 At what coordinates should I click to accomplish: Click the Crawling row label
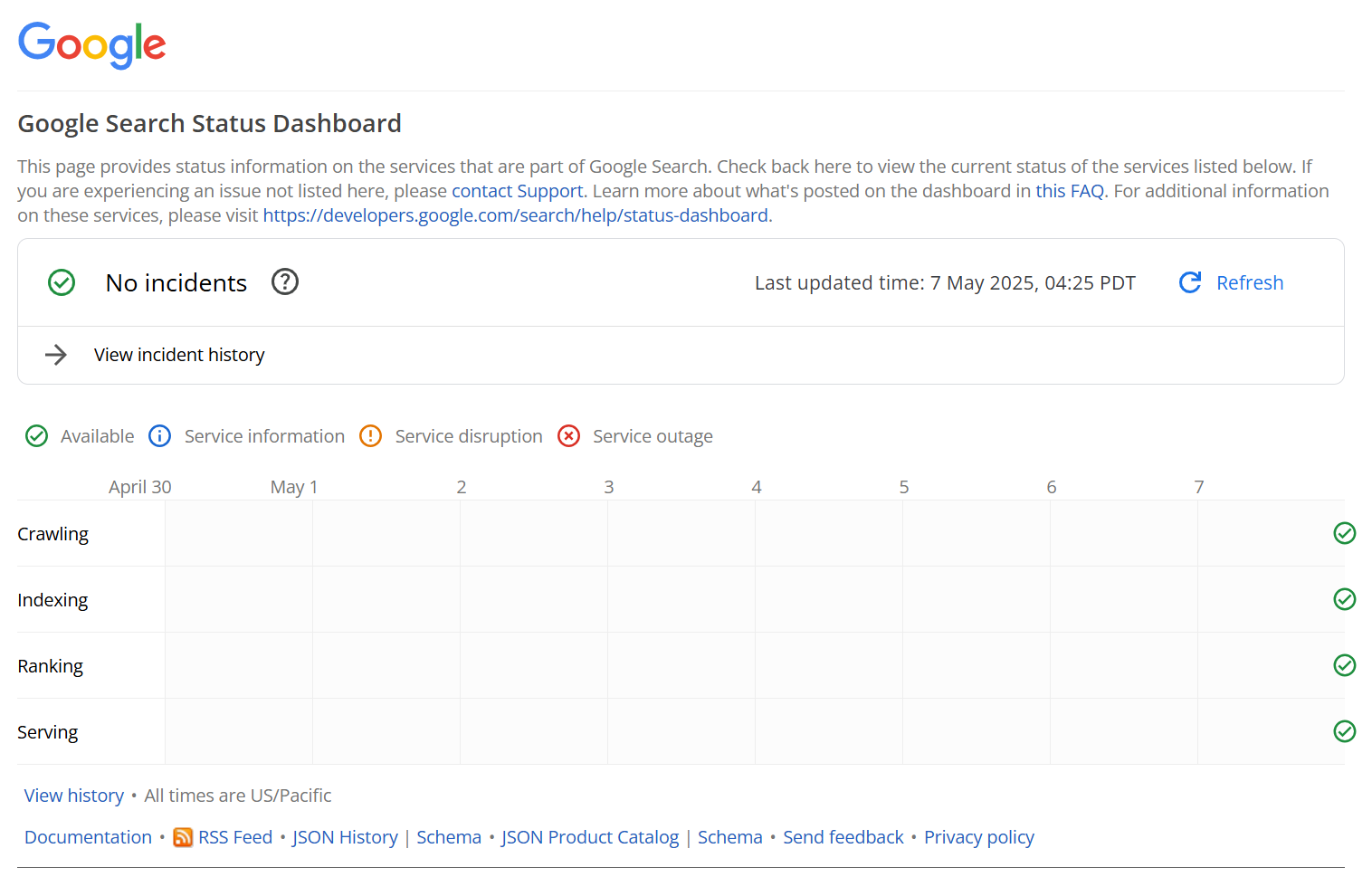click(x=53, y=534)
